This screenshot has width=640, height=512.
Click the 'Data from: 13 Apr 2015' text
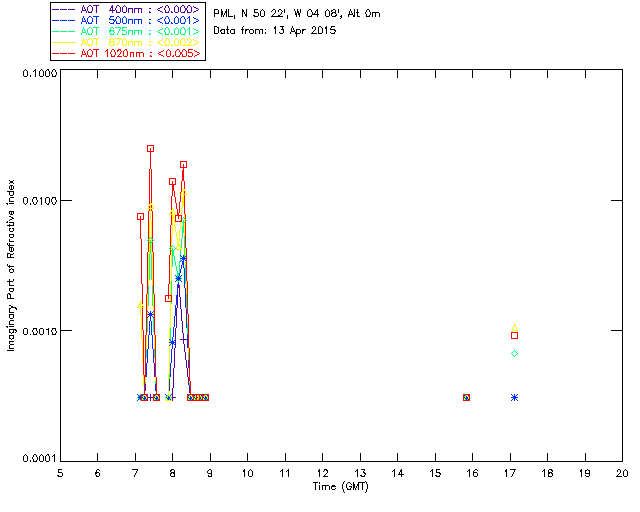275,31
